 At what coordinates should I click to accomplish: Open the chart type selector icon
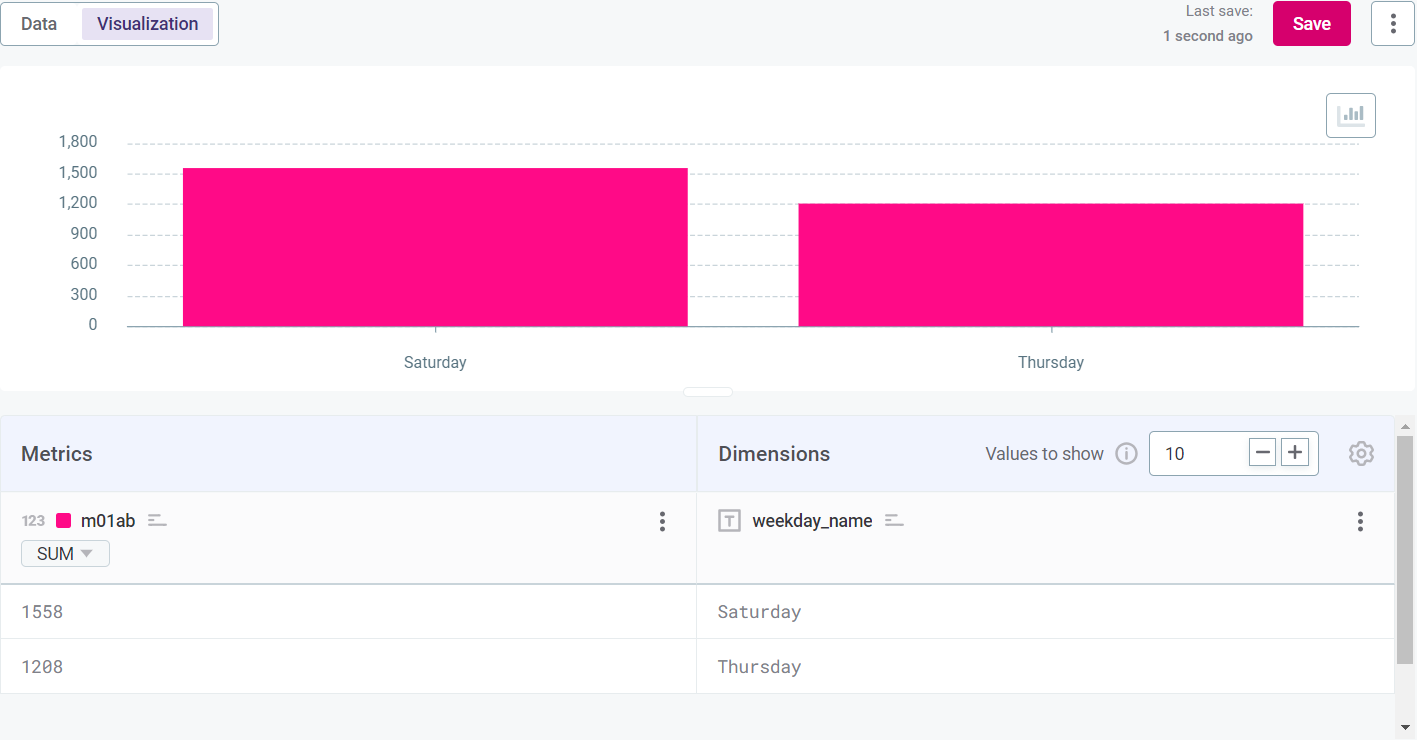[x=1351, y=115]
